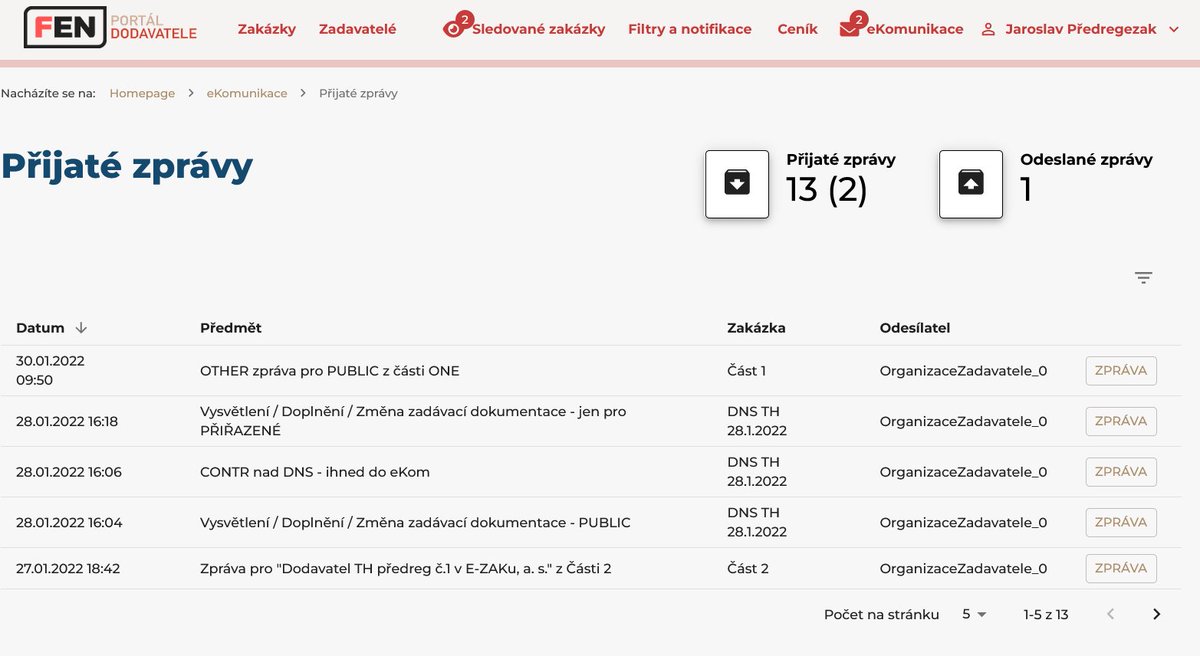Go to eKomunikace breadcrumb link
The image size is (1200, 656).
pos(247,93)
